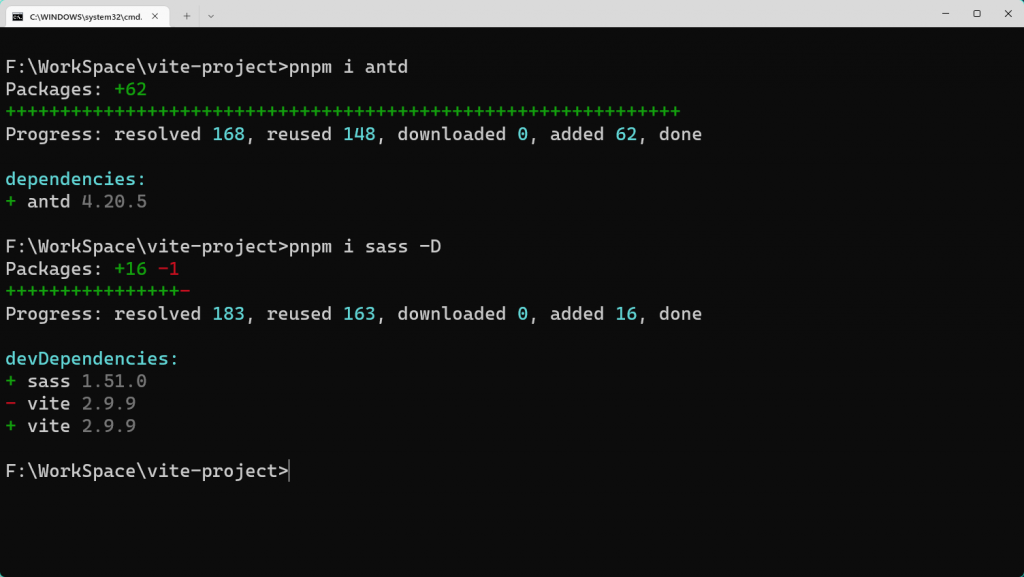
Task: Click the long green plus-sign progress bar
Action: tap(342, 111)
